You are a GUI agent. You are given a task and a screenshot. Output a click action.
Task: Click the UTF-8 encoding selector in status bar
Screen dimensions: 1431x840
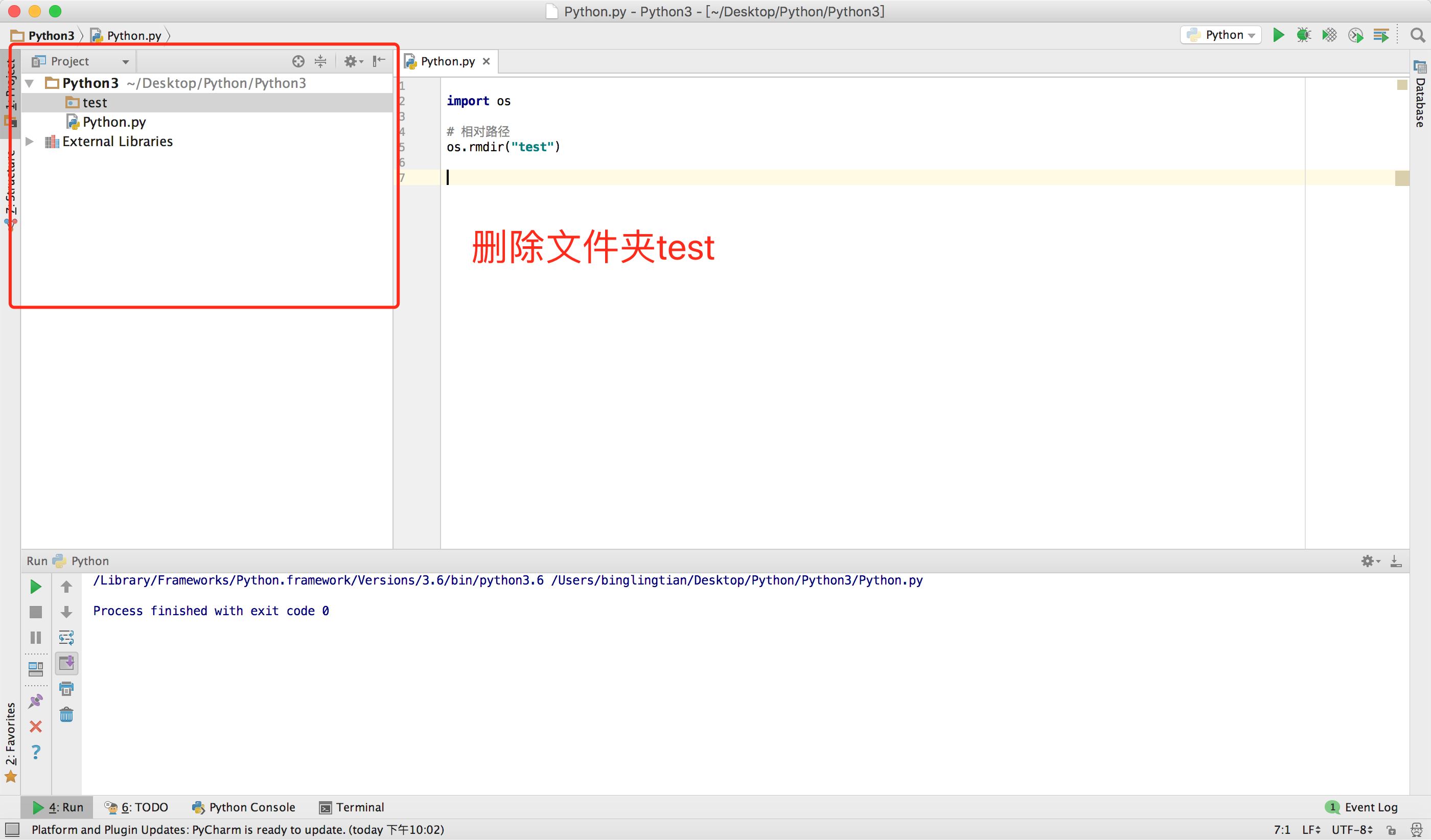(1352, 830)
